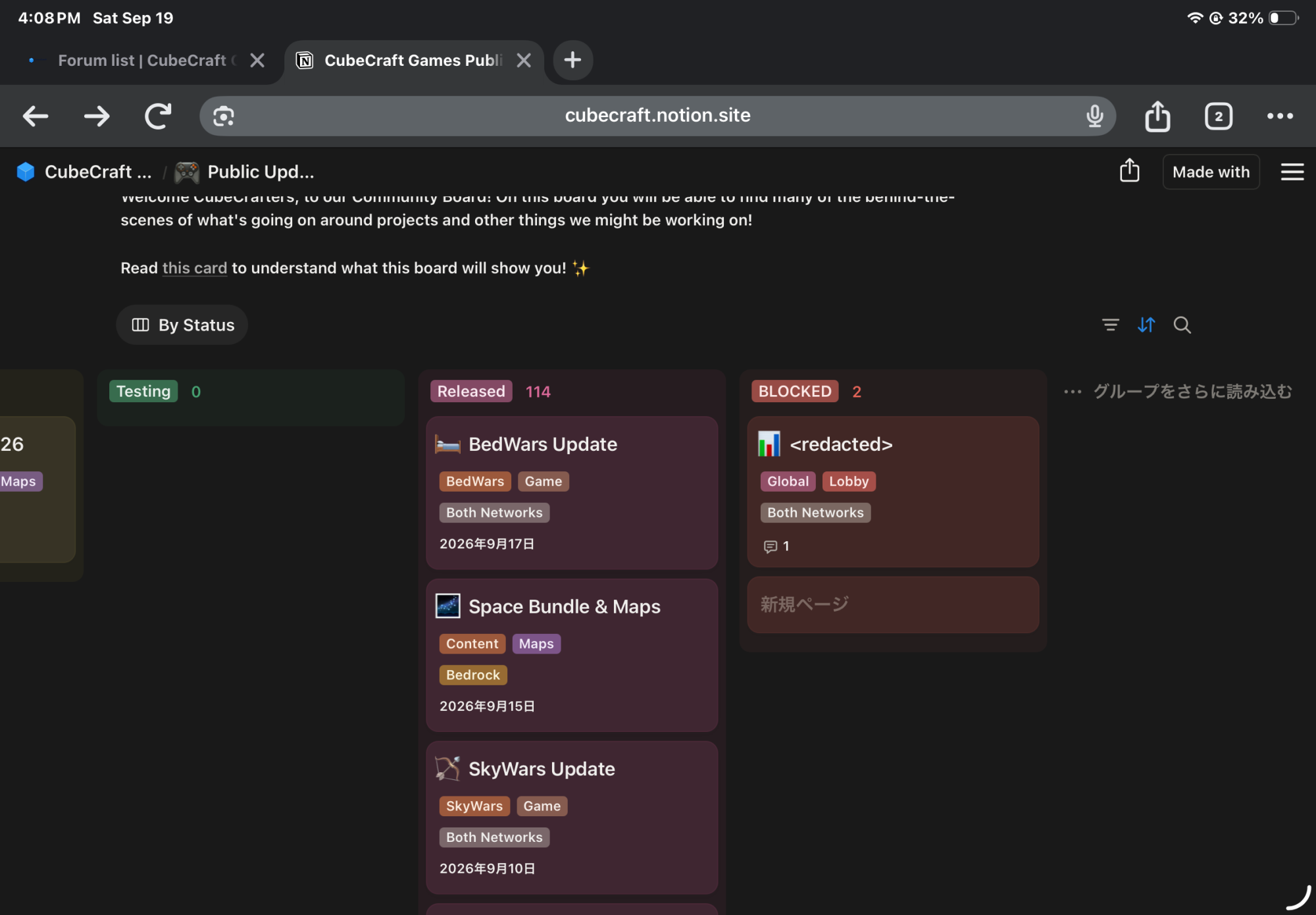This screenshot has width=1316, height=915.
Task: Click the BLOCKED count 2
Action: (x=857, y=392)
